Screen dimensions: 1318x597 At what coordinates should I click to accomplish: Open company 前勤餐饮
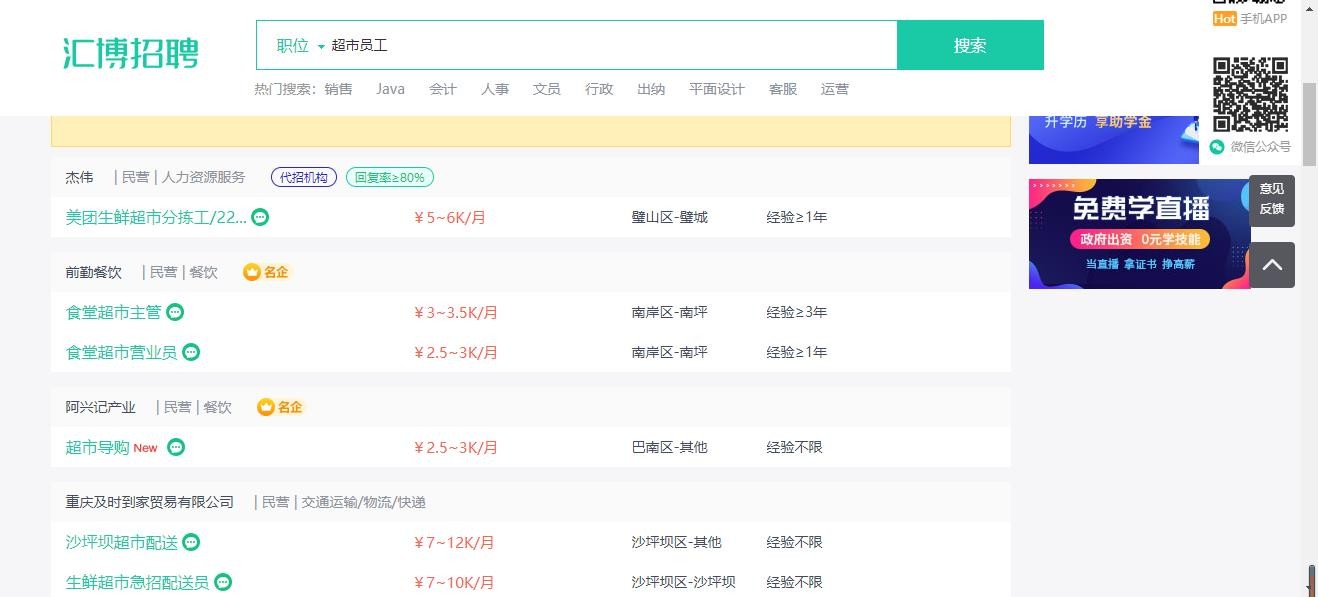tap(93, 272)
